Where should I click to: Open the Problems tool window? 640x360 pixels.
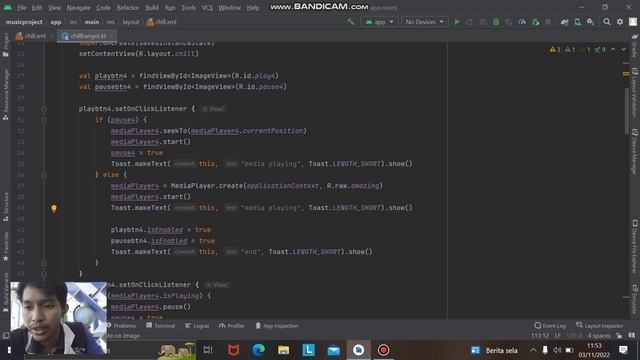pos(122,326)
